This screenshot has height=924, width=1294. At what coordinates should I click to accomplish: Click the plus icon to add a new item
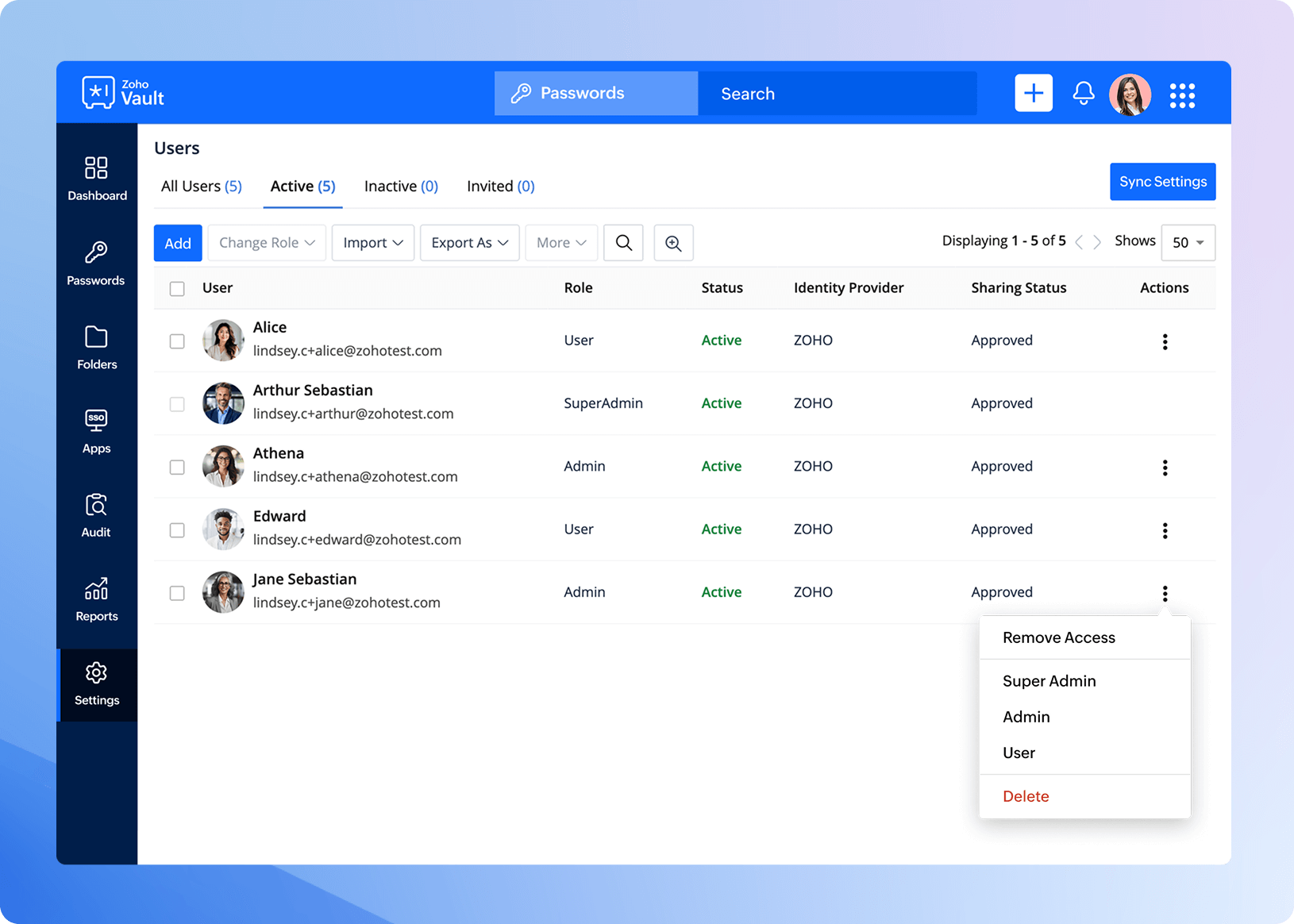[x=1033, y=93]
